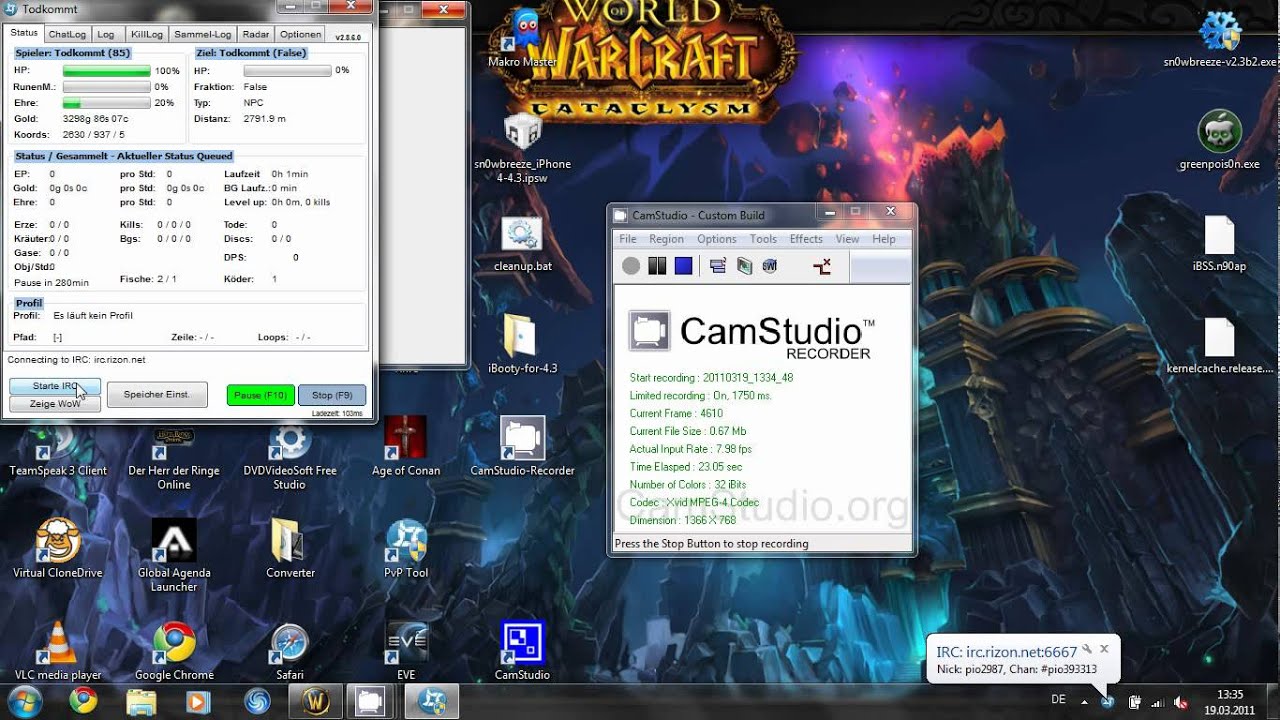The image size is (1280, 720).
Task: Toggle CamStudio compact view icon
Action: tap(717, 266)
